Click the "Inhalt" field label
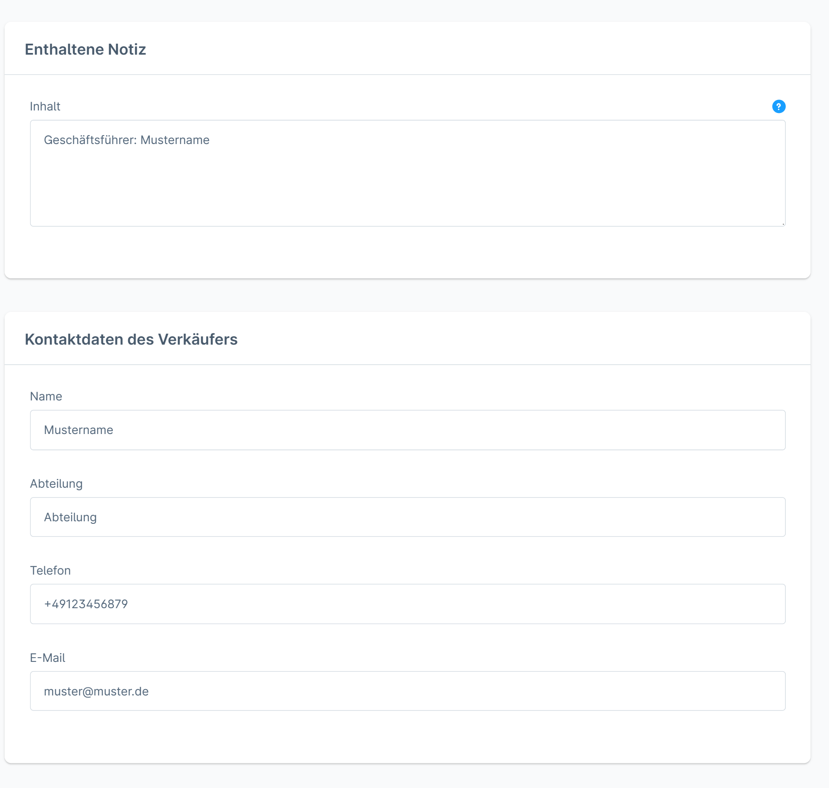The height and width of the screenshot is (788, 829). (45, 106)
